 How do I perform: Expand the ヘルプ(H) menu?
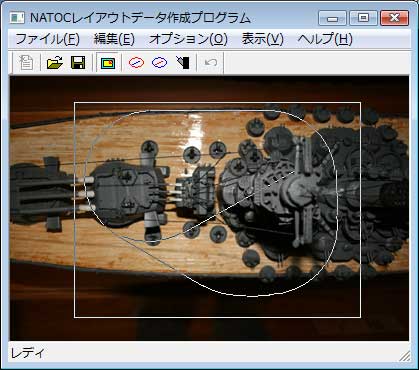(325, 39)
